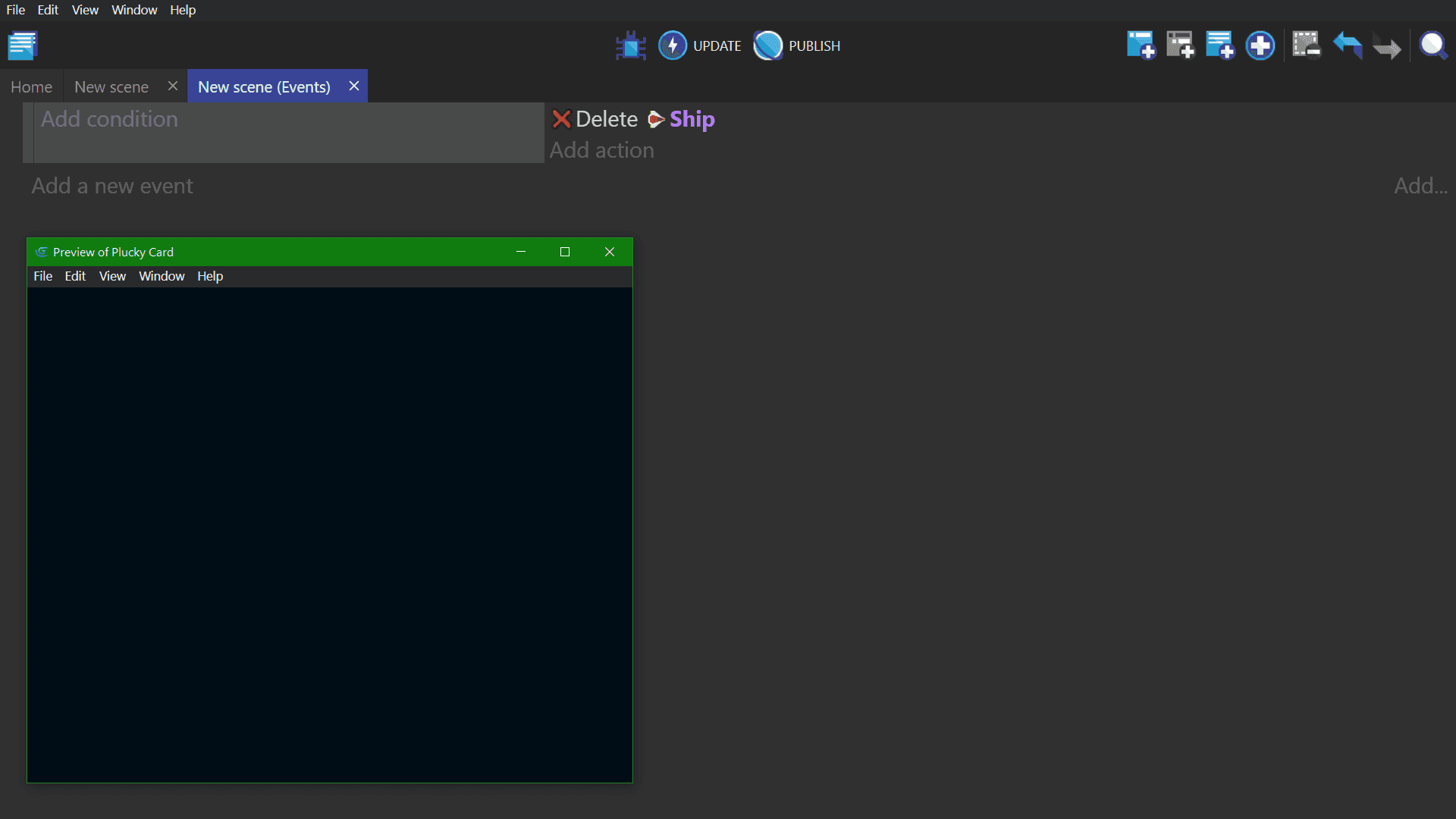Switch to the New scene tab
Screen dimensions: 1456x819
click(x=111, y=87)
